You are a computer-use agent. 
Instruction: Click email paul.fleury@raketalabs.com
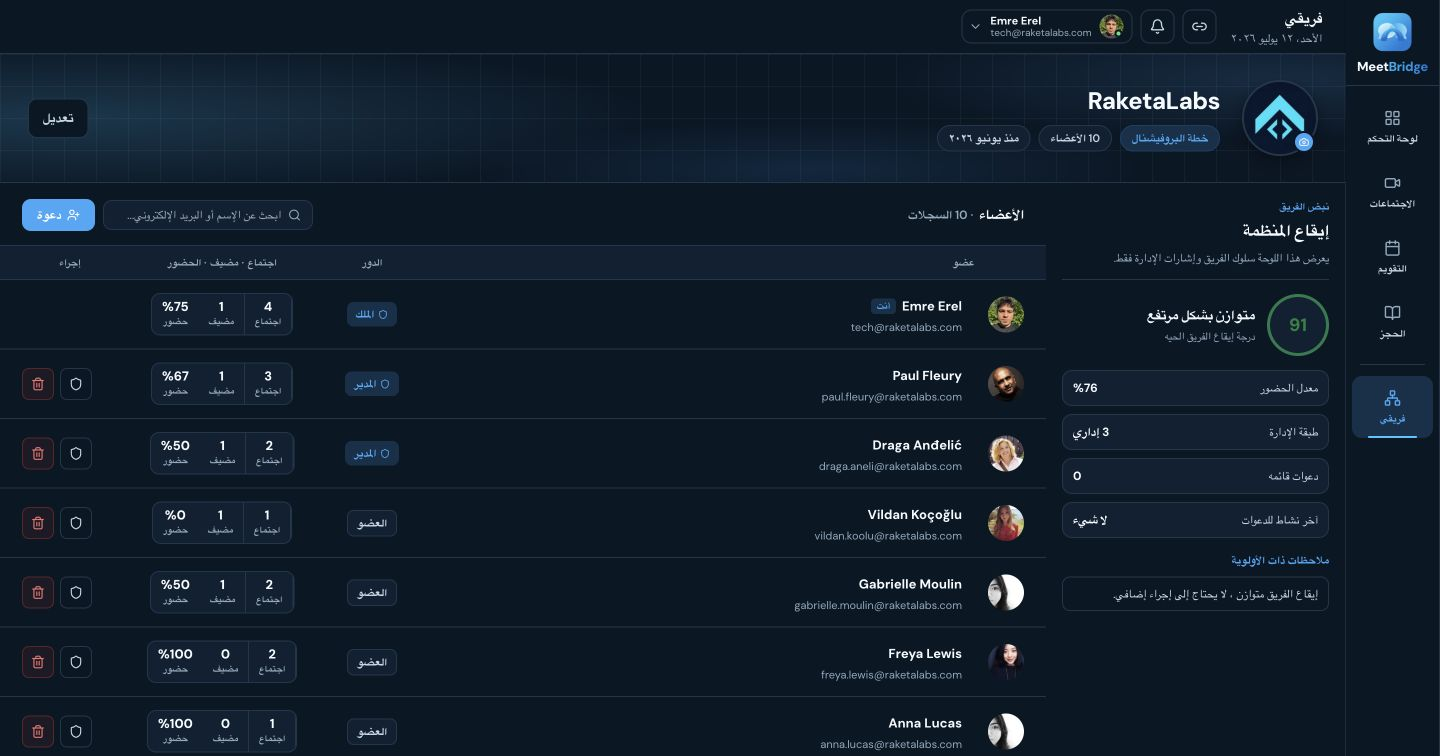click(x=892, y=397)
